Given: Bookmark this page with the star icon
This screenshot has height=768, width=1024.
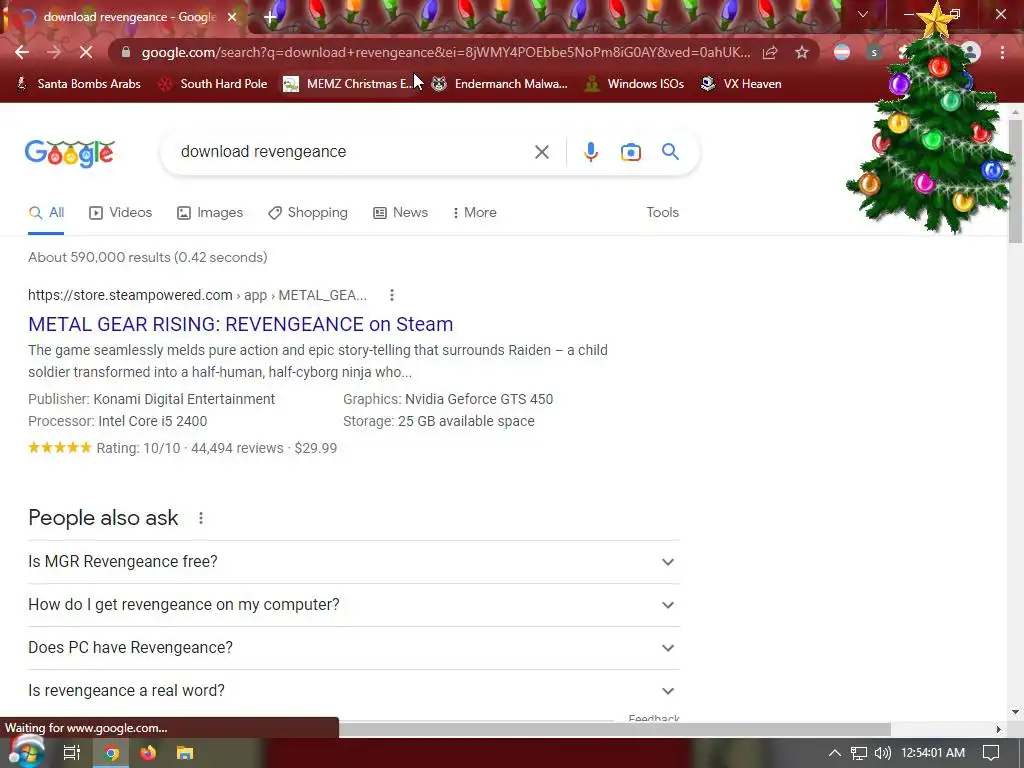Looking at the screenshot, I should coord(802,52).
